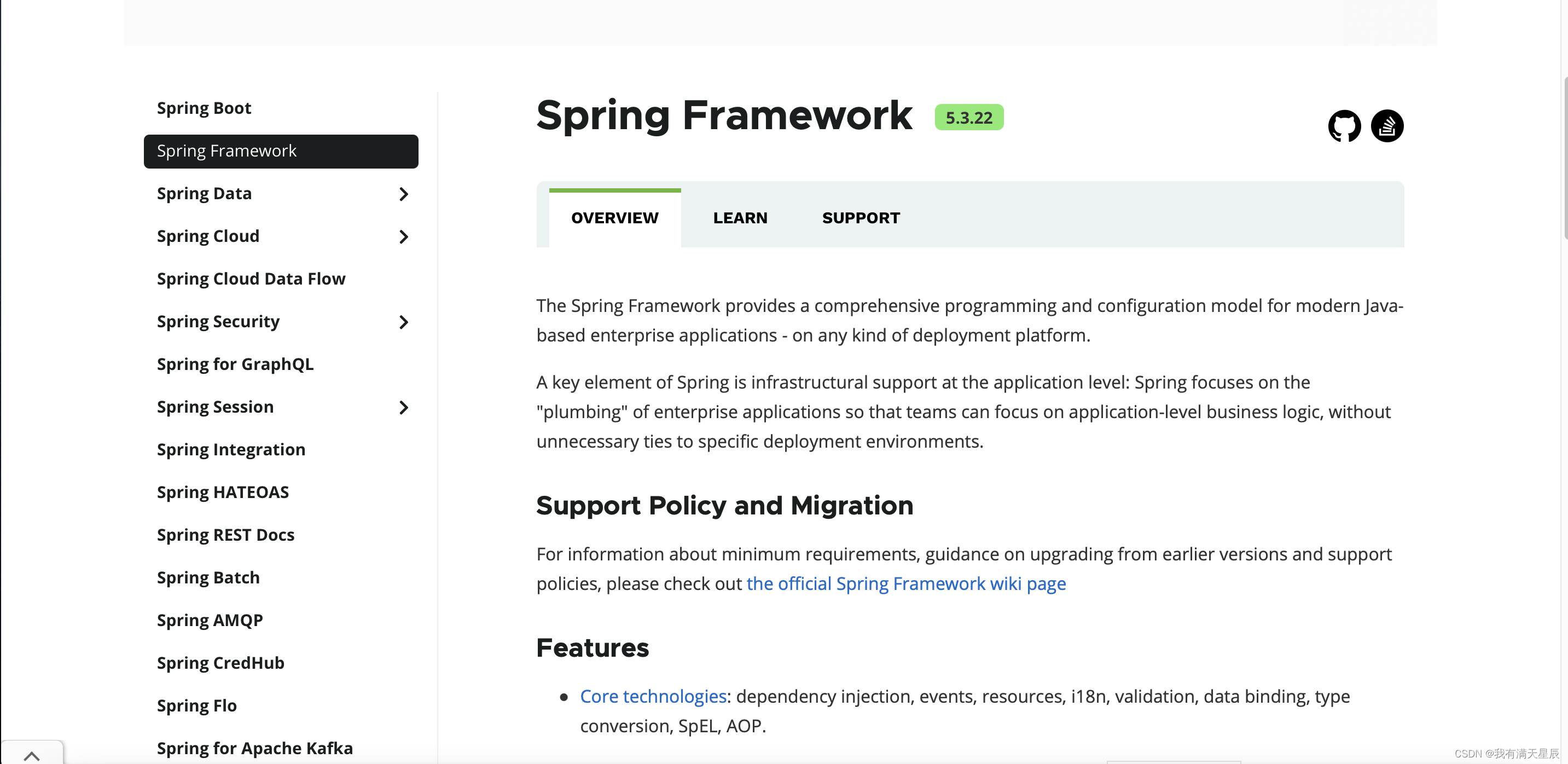Screen dimensions: 1568x764
Task: Open the Stack Overflow icon link
Action: 1386,126
